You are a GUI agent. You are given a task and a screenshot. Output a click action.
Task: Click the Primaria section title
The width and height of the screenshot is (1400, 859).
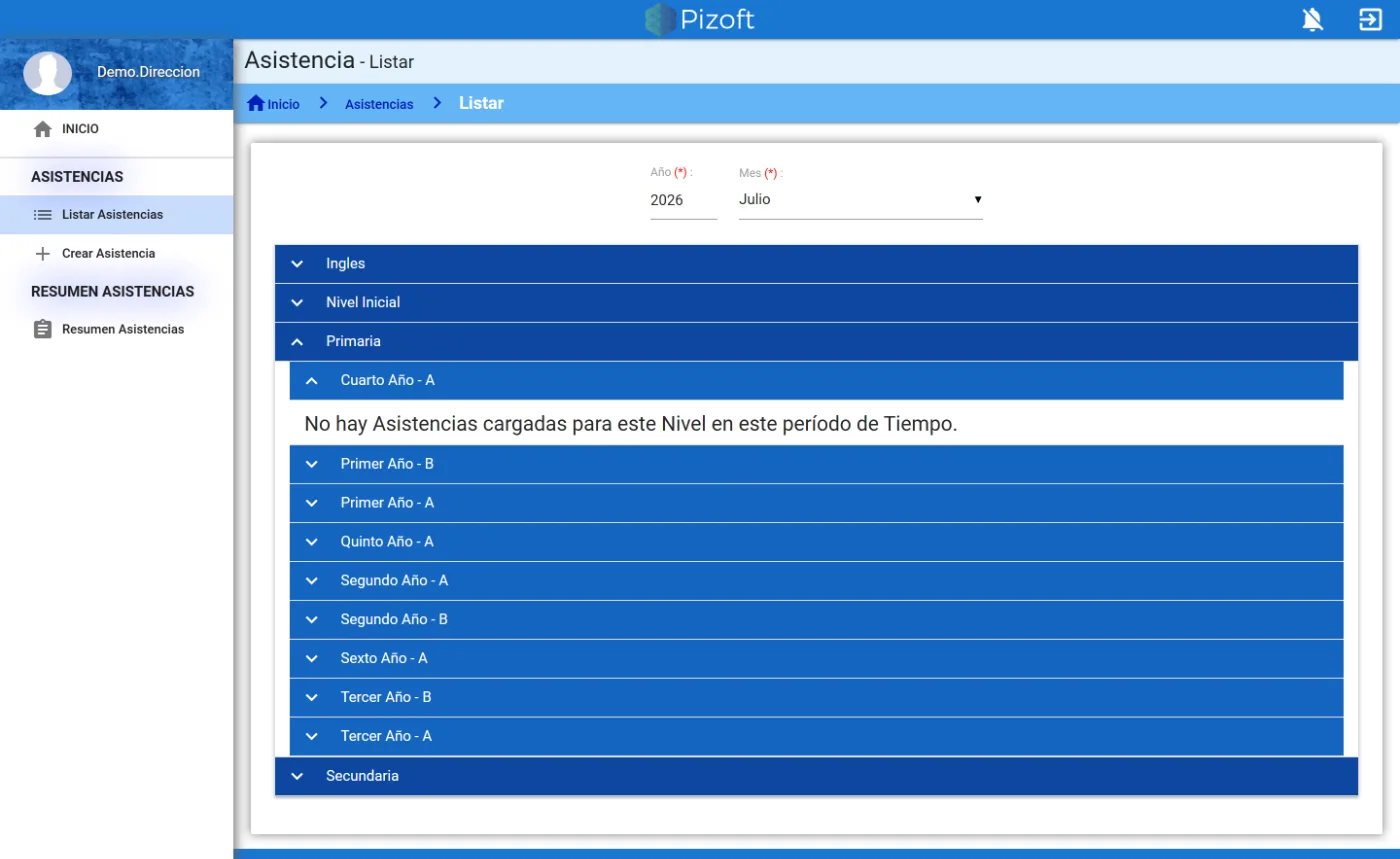[353, 341]
